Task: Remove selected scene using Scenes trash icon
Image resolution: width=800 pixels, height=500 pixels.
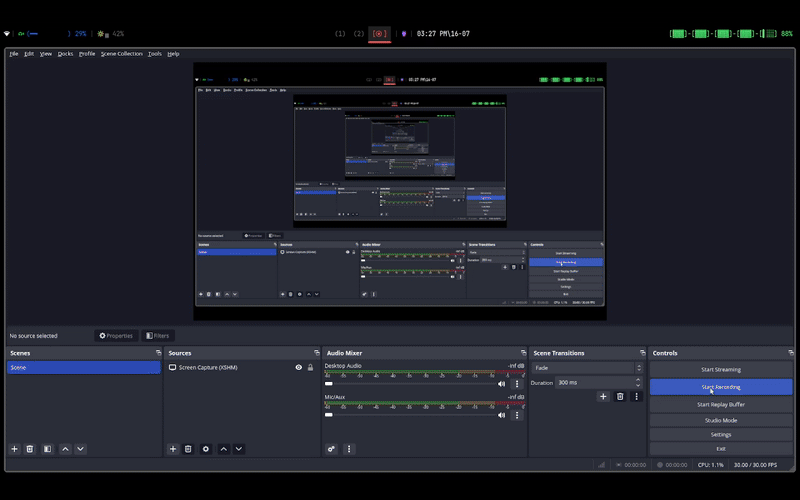Action: (30, 449)
